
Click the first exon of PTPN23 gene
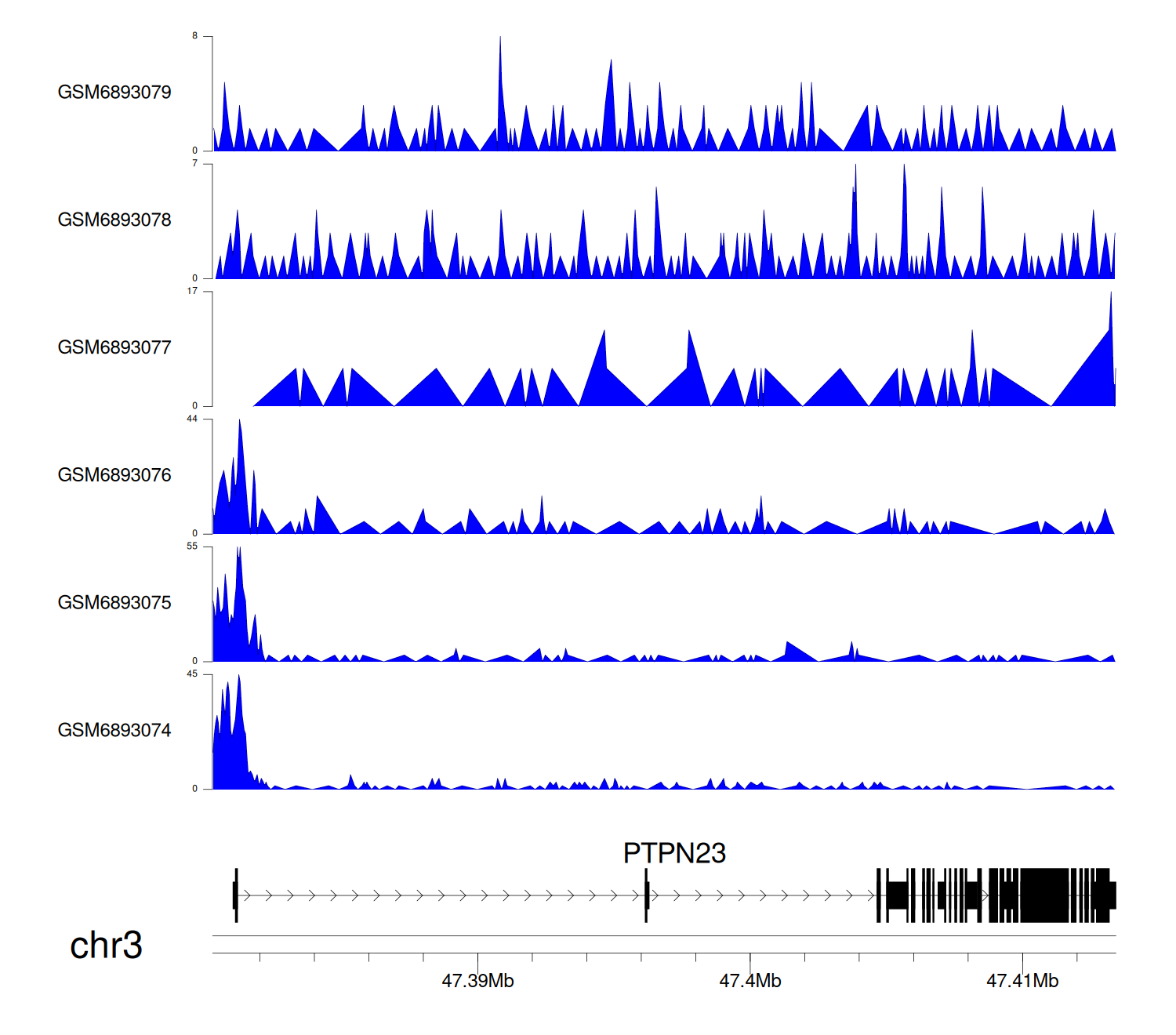235,895
